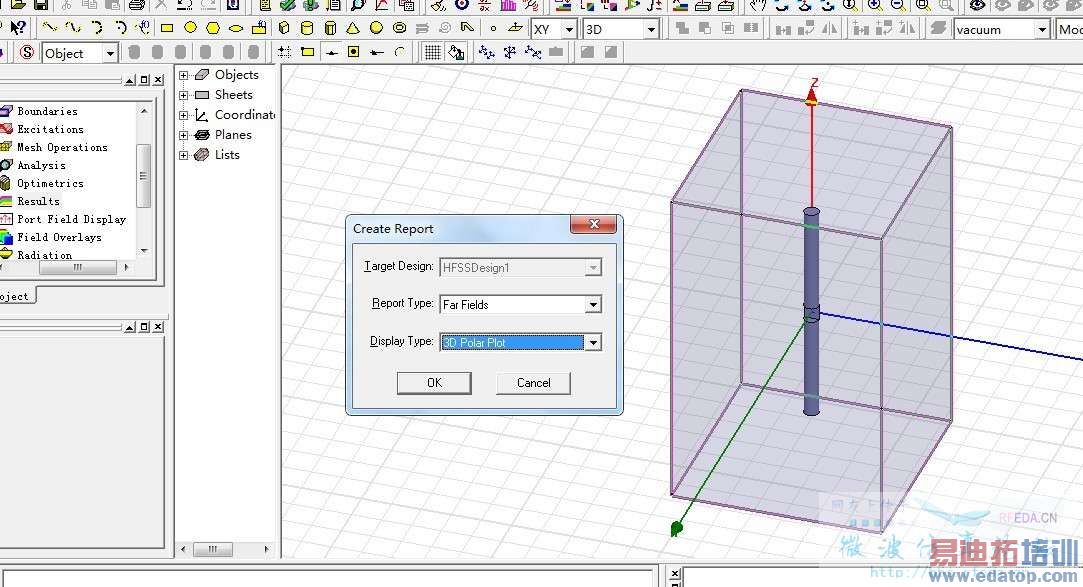
Task: Click the Zoom out magnifier
Action: pos(897,6)
